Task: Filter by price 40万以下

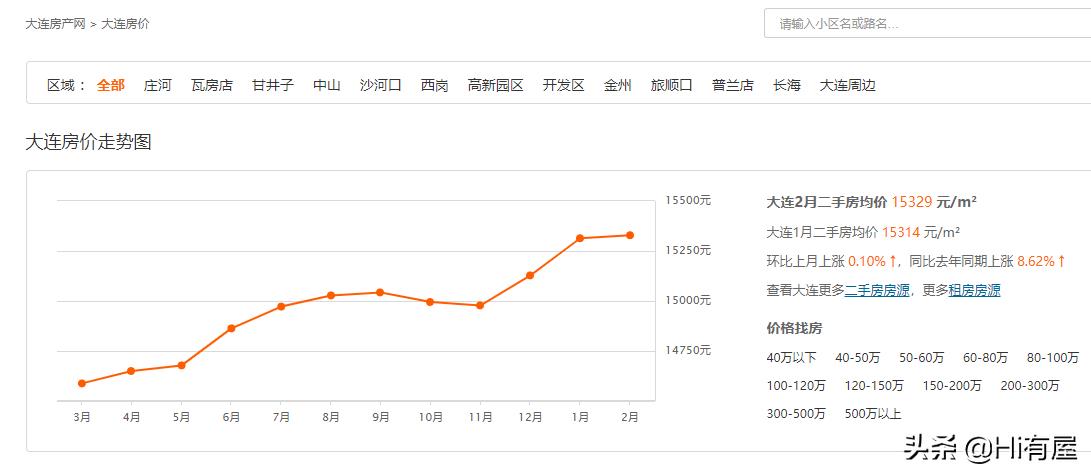Action: (791, 357)
